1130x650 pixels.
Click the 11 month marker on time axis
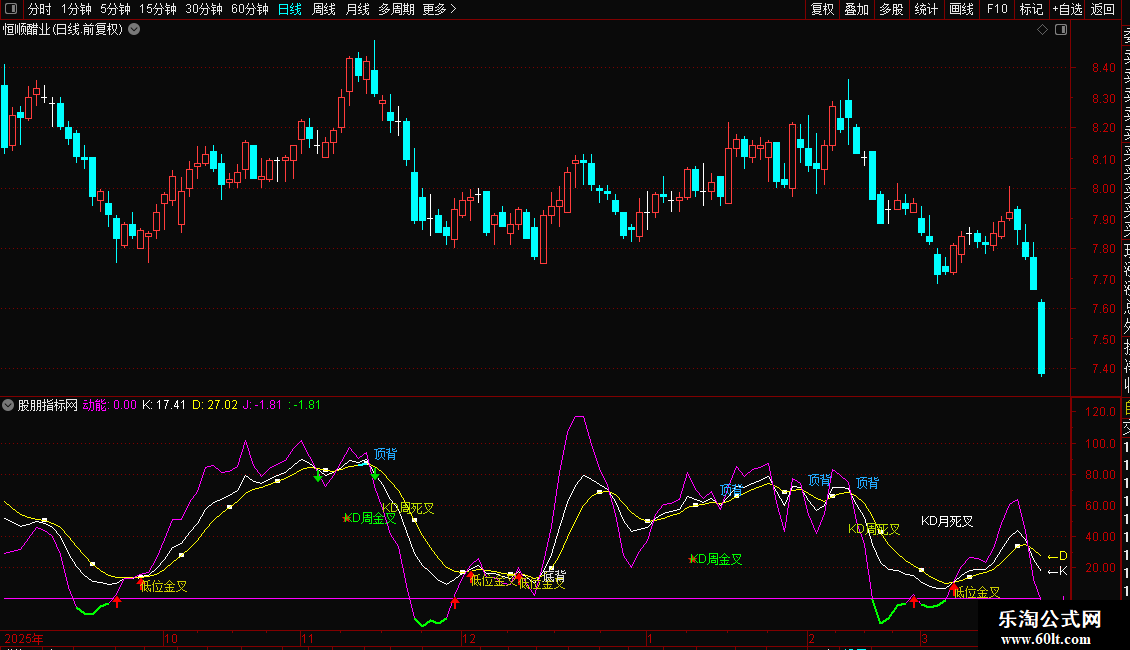coord(308,638)
